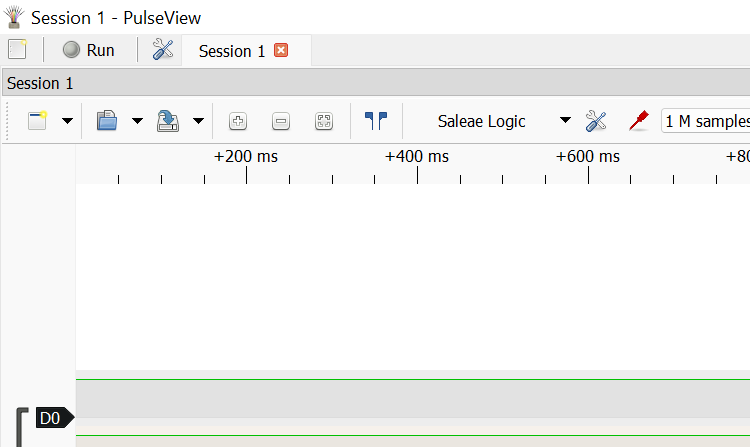Open settings wrench icon beside Run
The width and height of the screenshot is (750, 447).
pos(163,50)
